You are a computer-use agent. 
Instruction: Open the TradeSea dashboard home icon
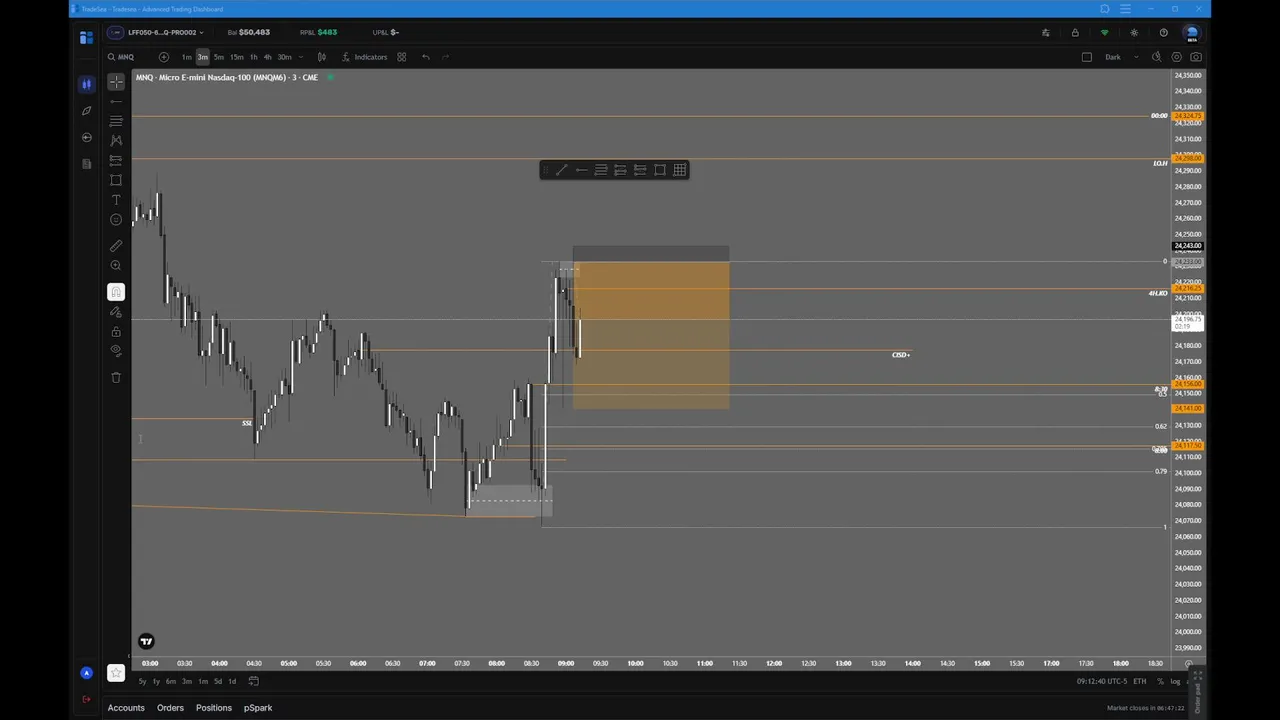pos(86,37)
